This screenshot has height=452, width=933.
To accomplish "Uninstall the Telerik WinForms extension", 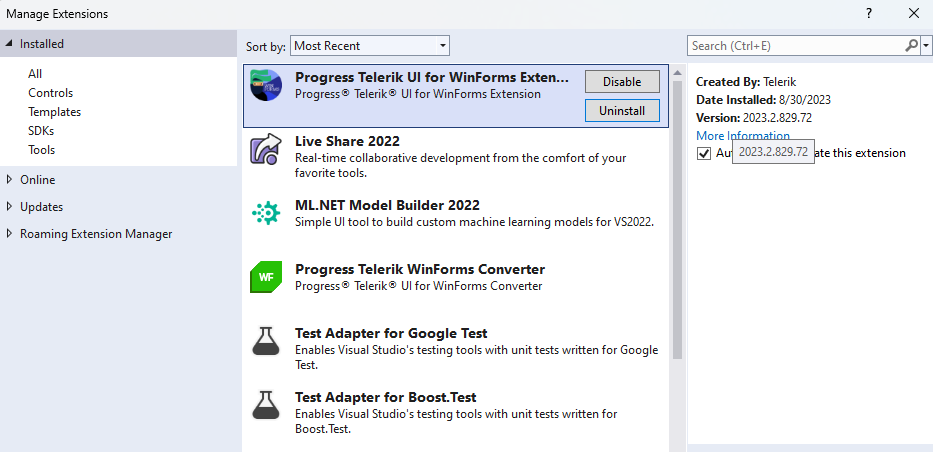I will (x=622, y=111).
